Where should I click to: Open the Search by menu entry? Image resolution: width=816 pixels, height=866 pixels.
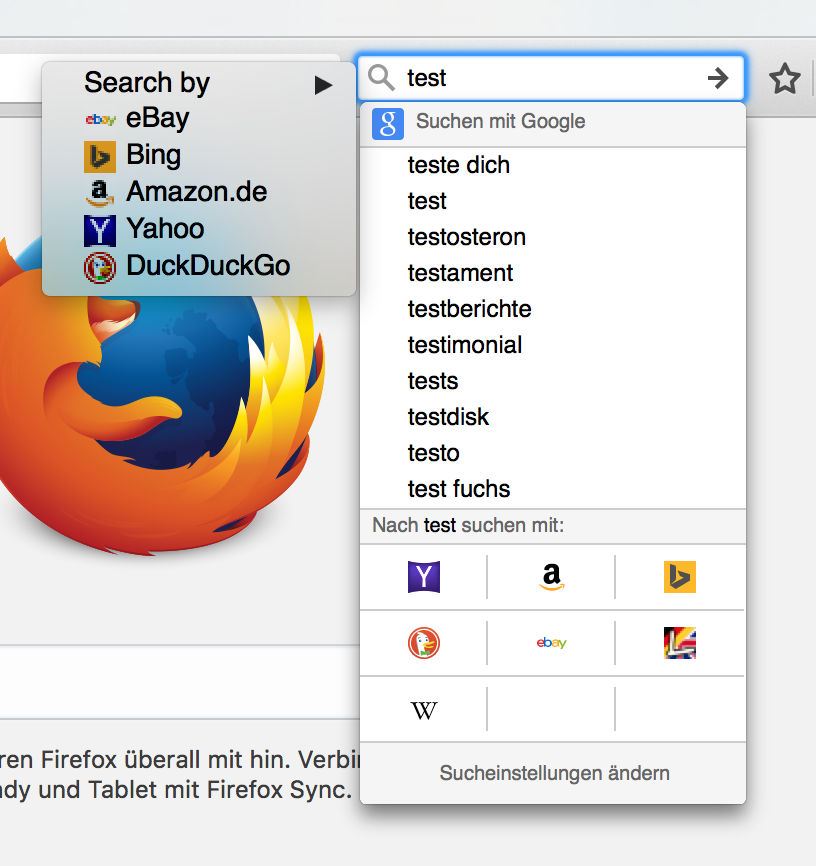pos(199,83)
